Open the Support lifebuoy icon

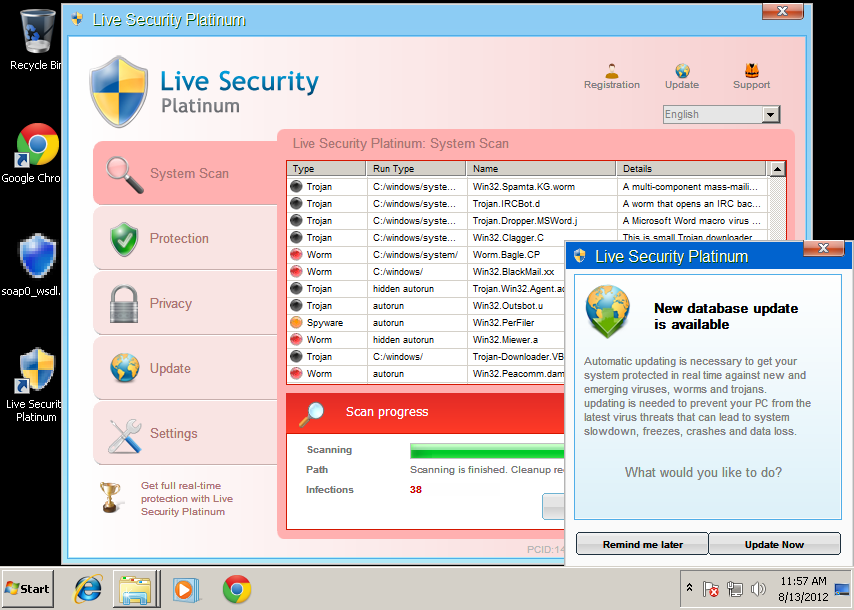752,71
